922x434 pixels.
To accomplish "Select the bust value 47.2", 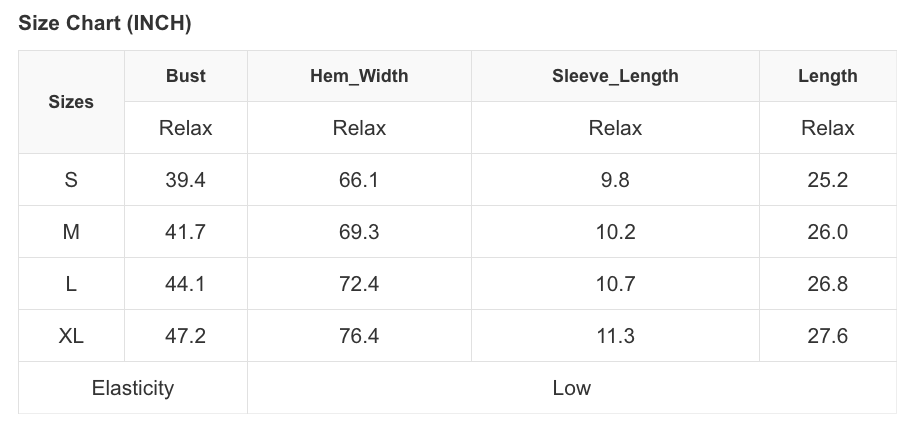I will [x=186, y=336].
